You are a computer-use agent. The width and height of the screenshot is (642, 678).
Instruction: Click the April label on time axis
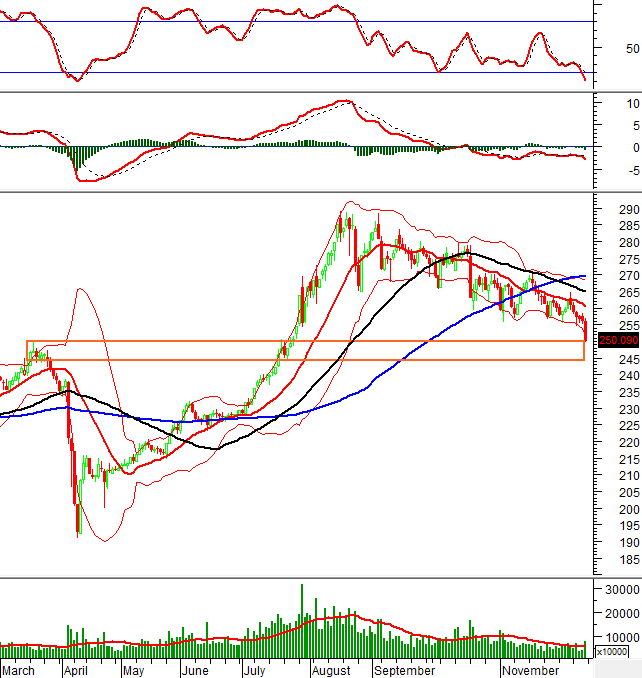point(77,670)
